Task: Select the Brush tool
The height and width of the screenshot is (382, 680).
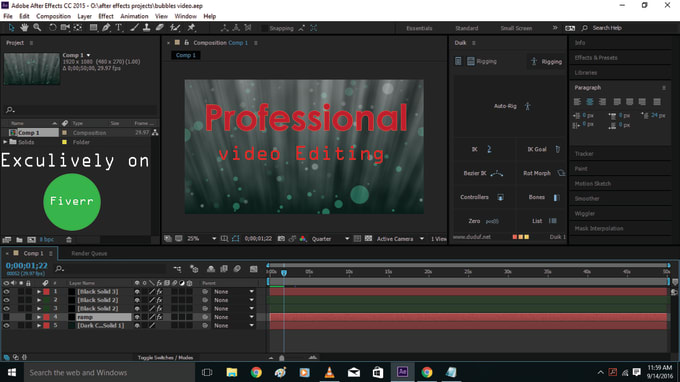Action: [x=134, y=28]
